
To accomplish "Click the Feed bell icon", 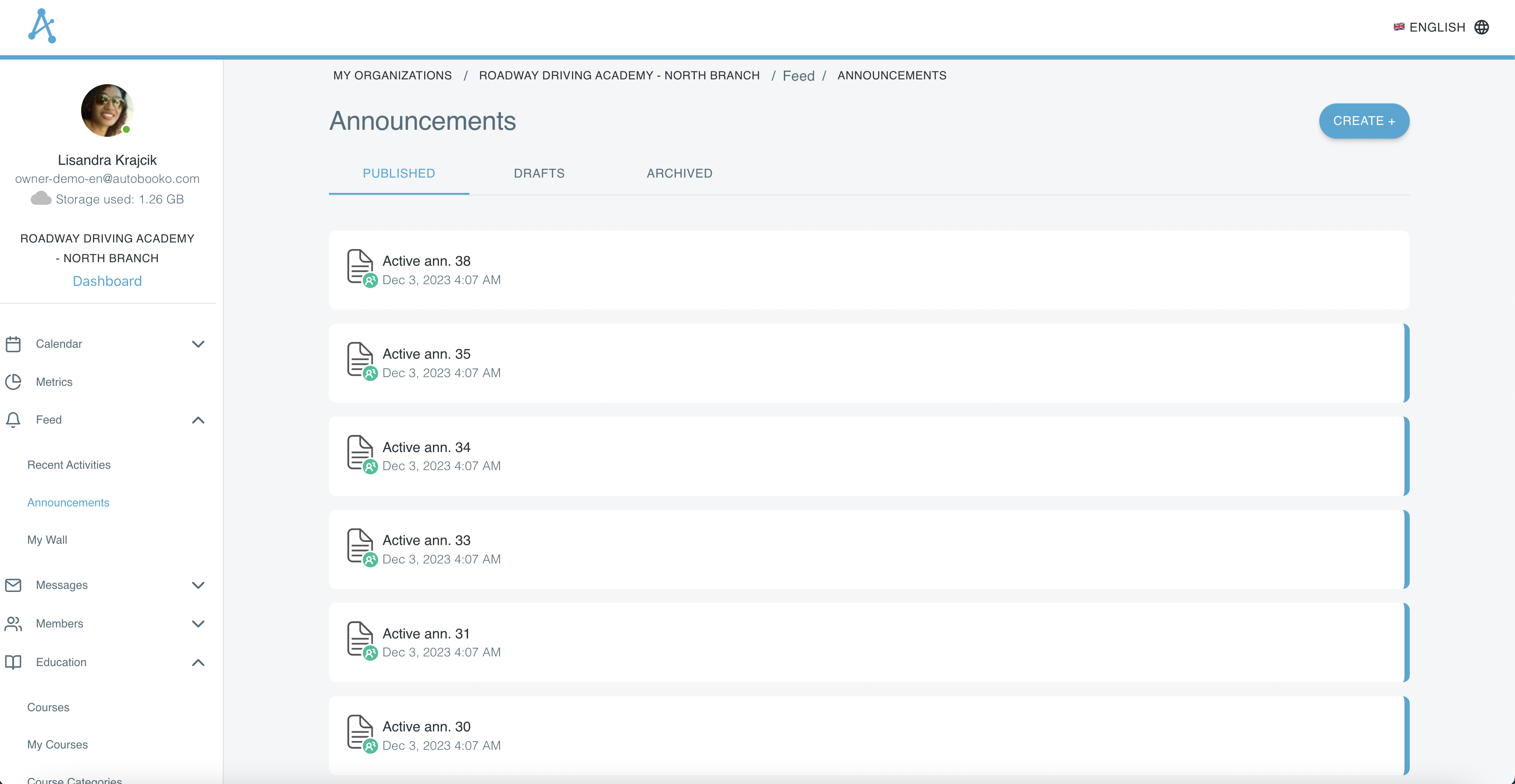I will tap(14, 419).
